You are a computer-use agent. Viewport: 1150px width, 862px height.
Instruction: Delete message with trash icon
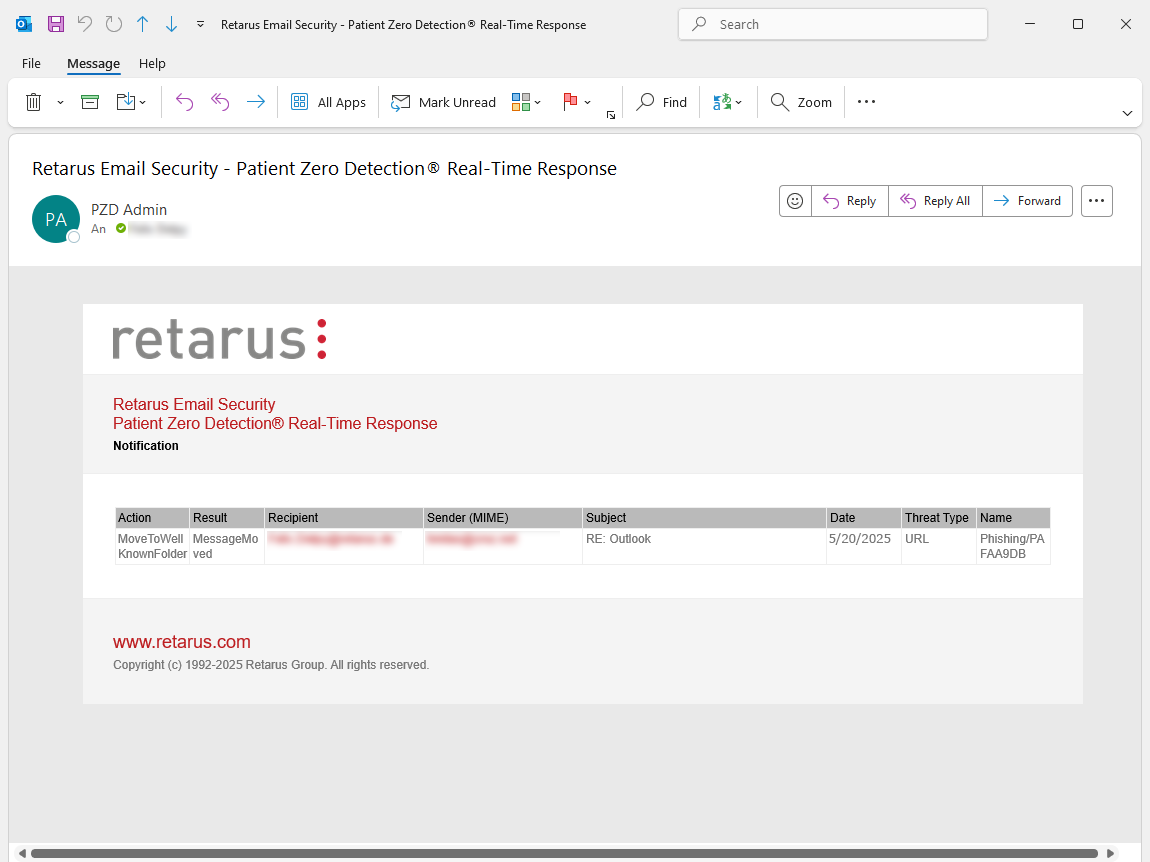pyautogui.click(x=34, y=102)
